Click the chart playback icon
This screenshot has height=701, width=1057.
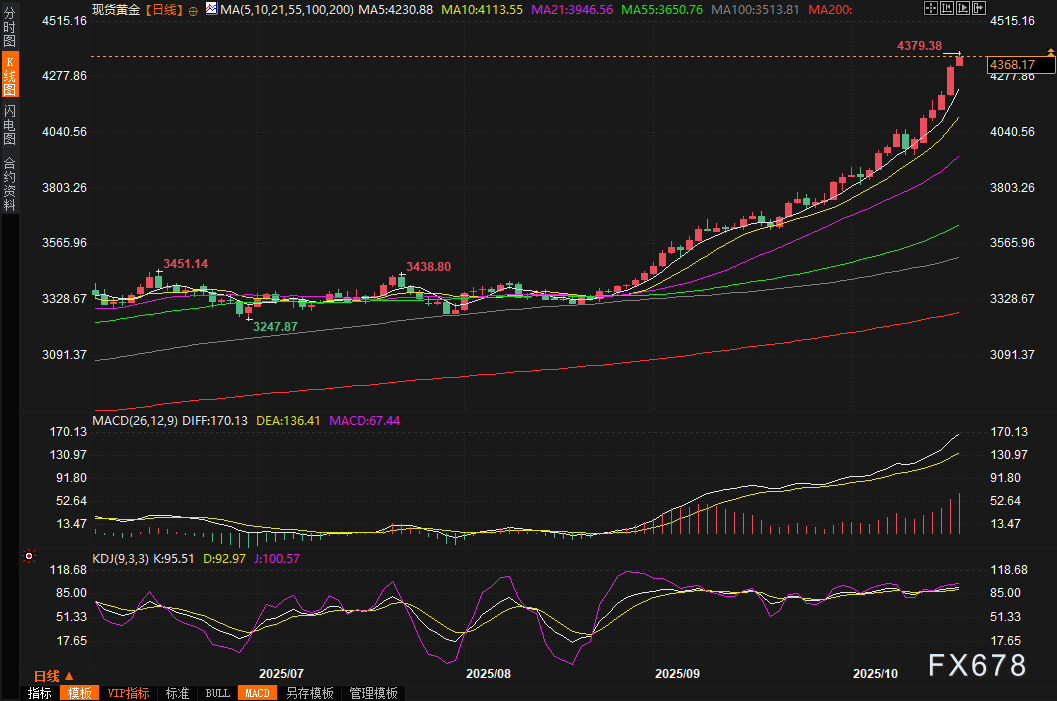(962, 9)
